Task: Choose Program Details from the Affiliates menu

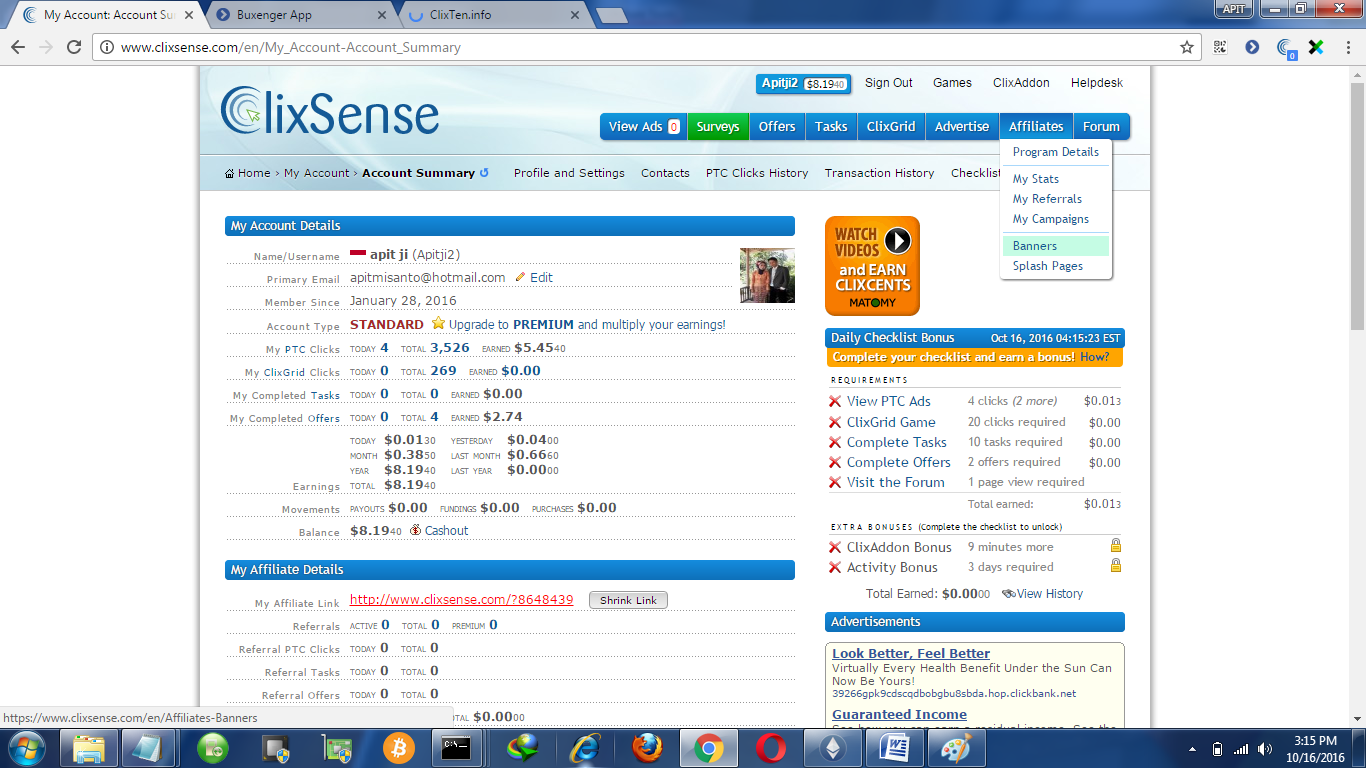Action: pos(1056,152)
